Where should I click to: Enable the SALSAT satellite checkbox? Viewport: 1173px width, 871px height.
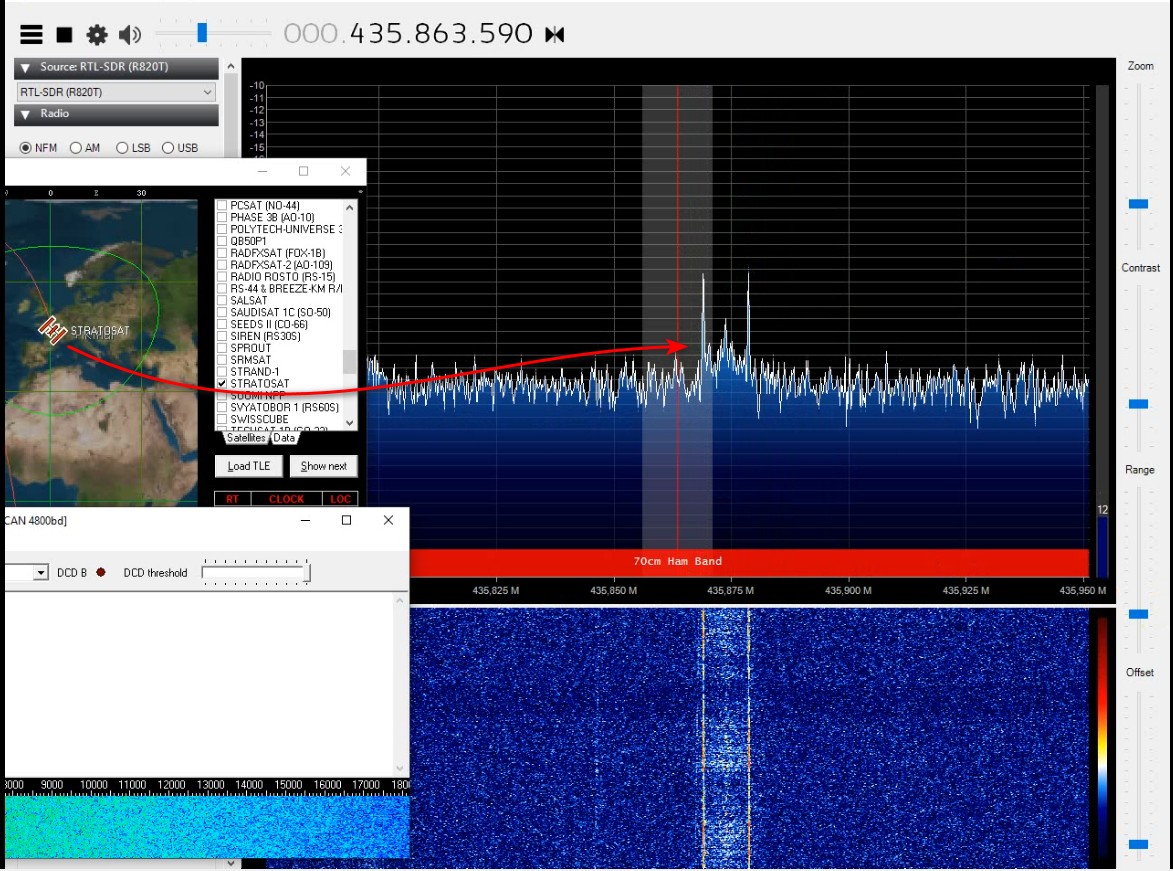[x=222, y=300]
